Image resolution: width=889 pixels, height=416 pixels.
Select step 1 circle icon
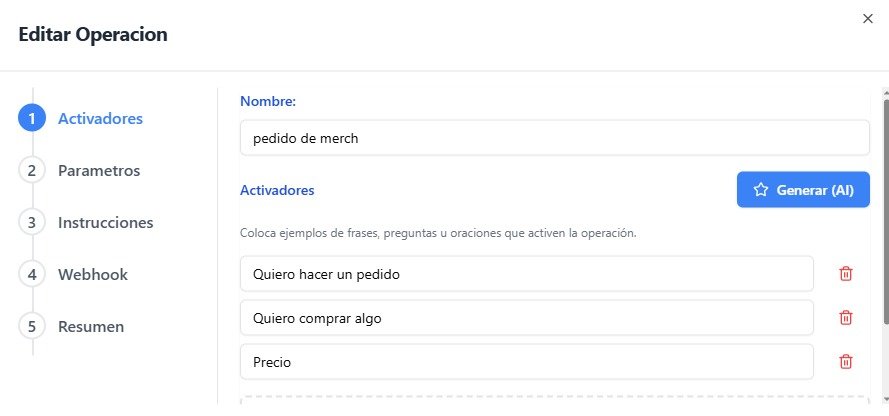coord(32,118)
